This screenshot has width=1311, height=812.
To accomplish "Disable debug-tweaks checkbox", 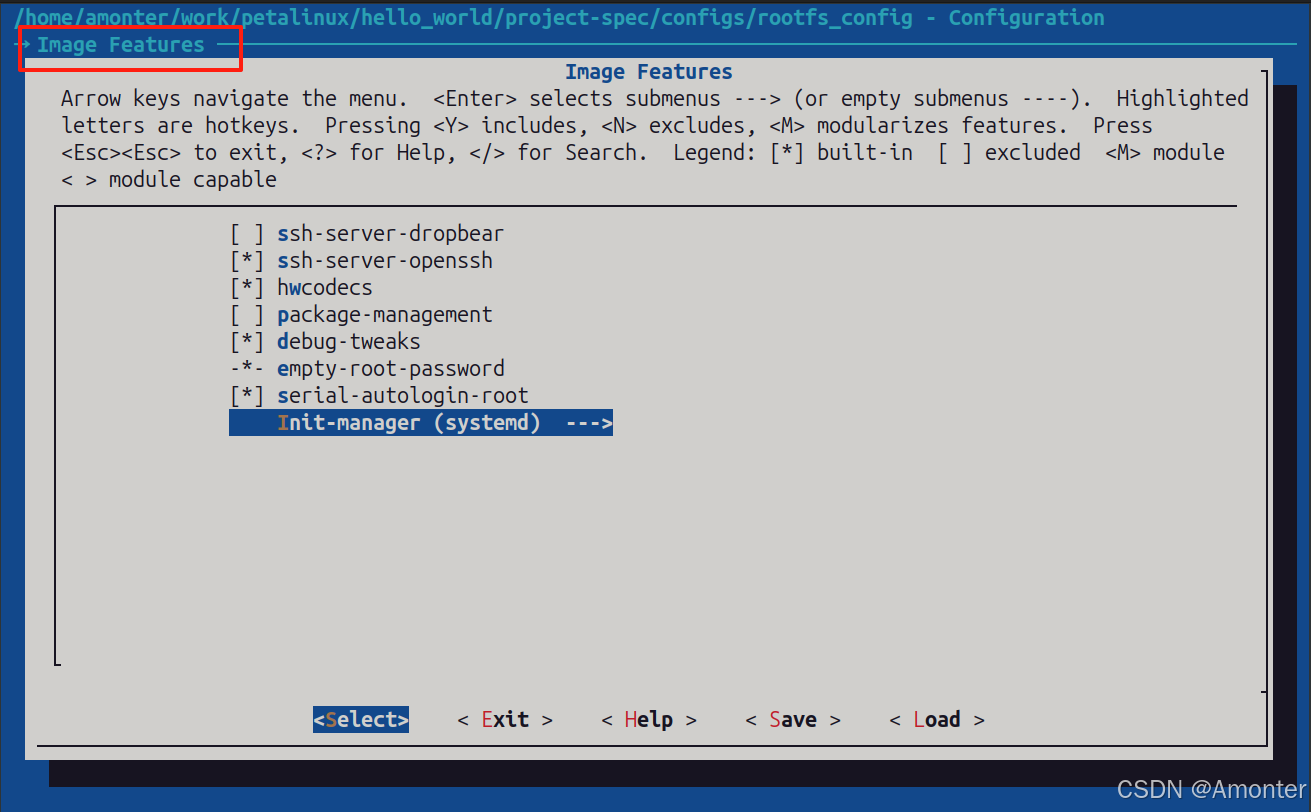I will [247, 342].
